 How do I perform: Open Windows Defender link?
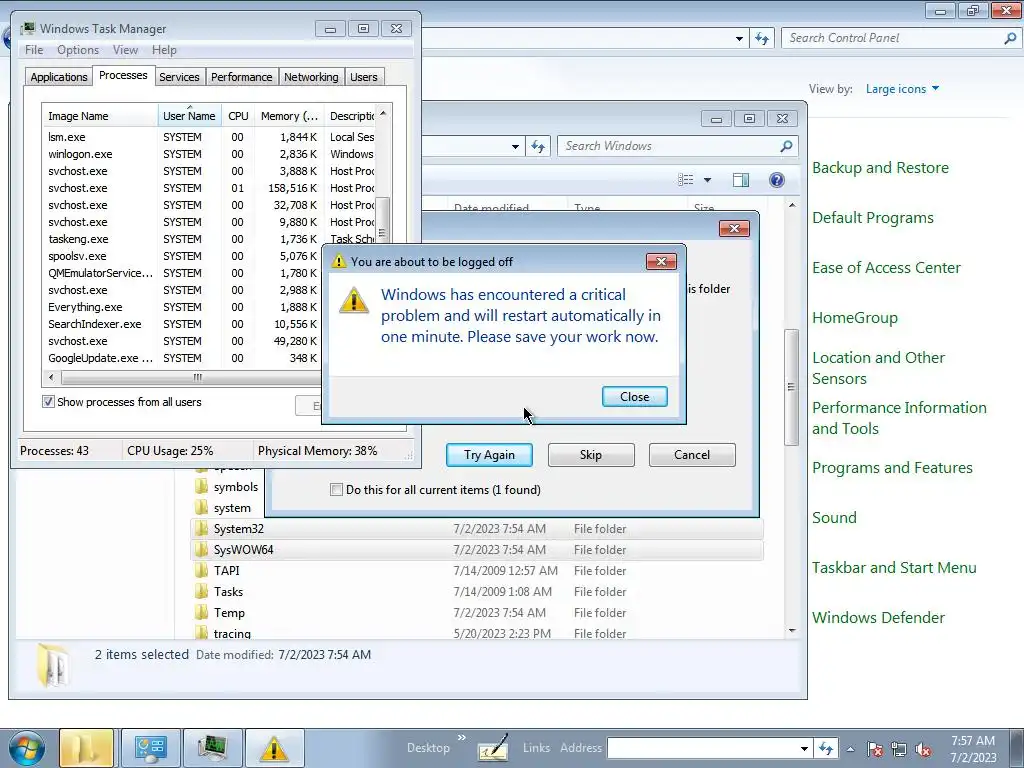878,617
